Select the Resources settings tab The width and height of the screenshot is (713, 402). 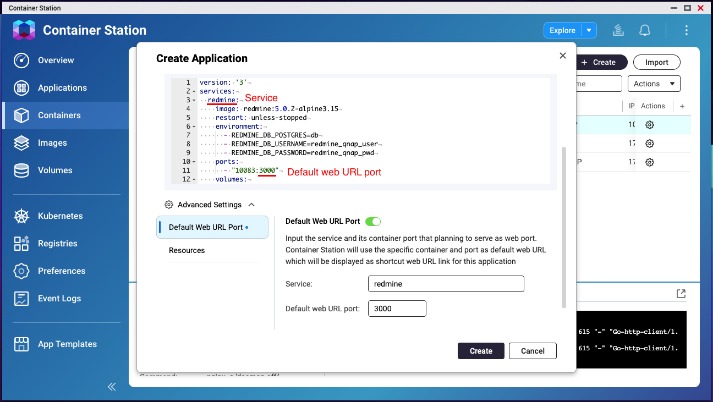tap(185, 250)
